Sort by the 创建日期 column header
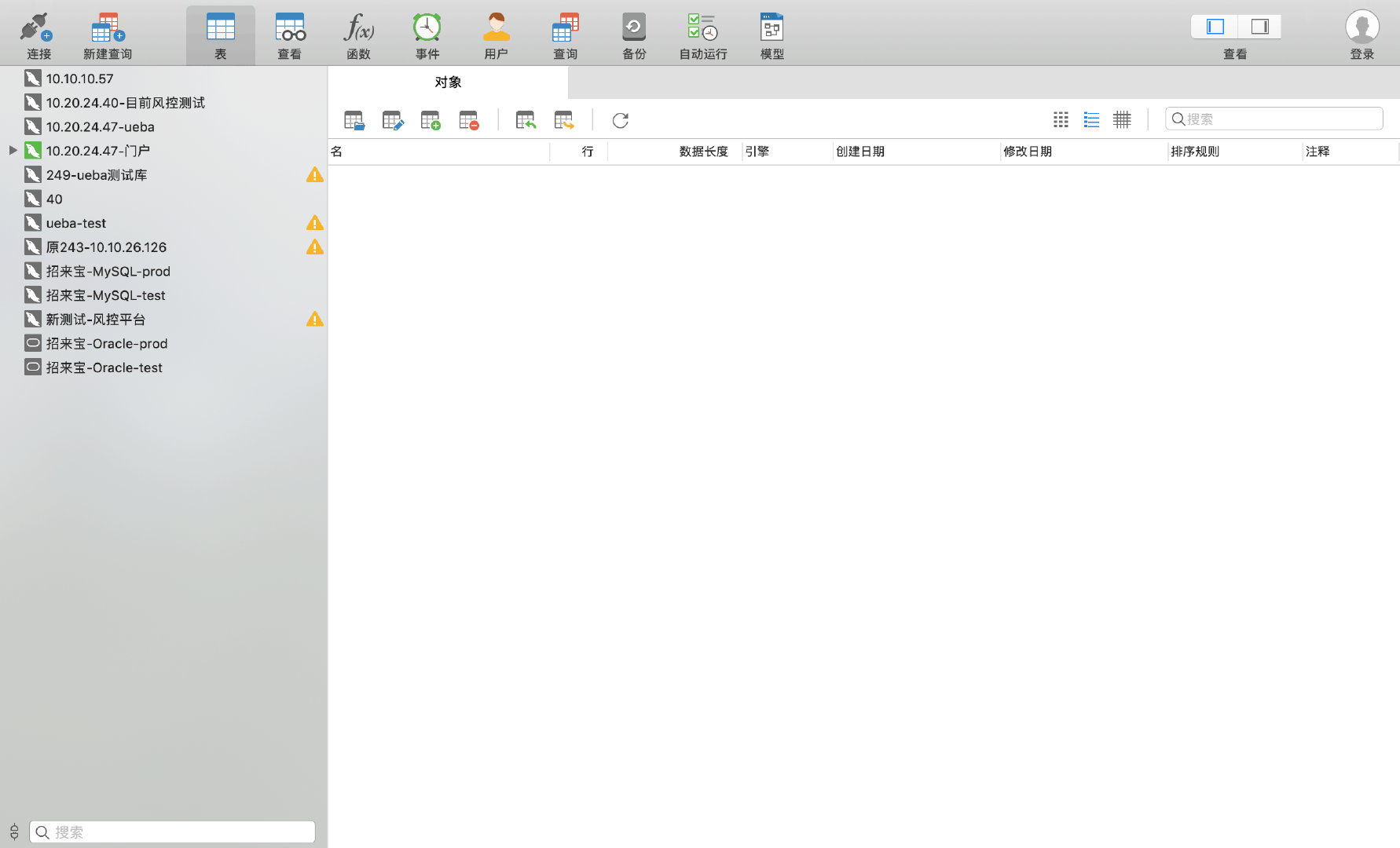 pos(916,152)
